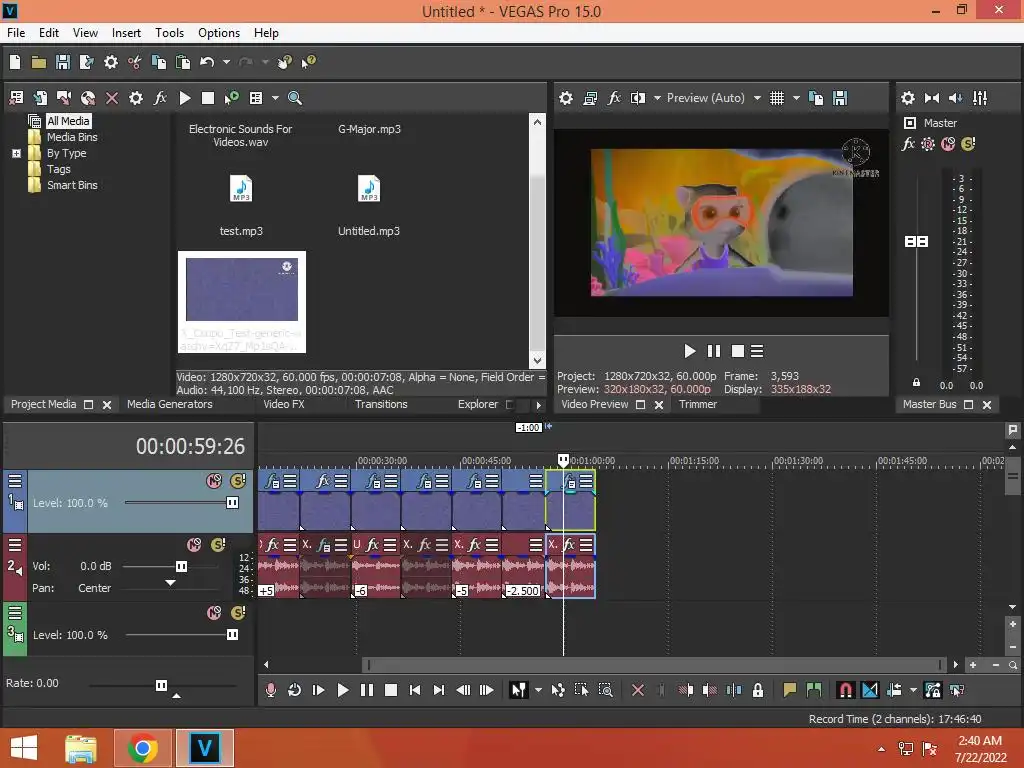This screenshot has width=1024, height=768.
Task: Open a project with the folder icon
Action: pyautogui.click(x=39, y=62)
